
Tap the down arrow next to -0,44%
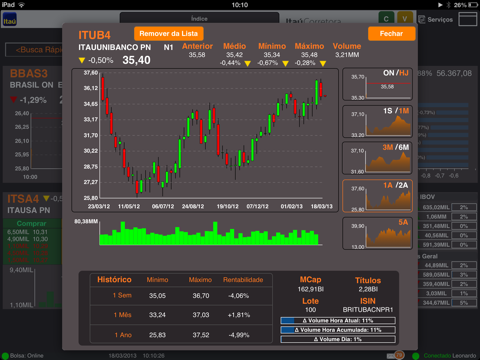pos(247,63)
